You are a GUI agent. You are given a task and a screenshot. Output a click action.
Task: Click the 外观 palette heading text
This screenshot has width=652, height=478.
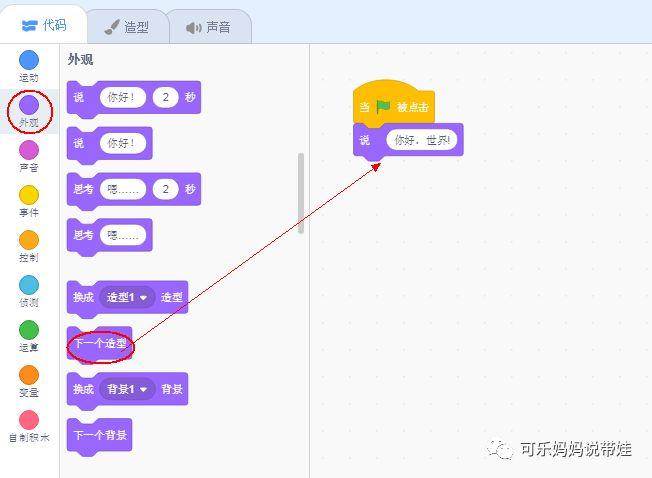click(x=81, y=59)
